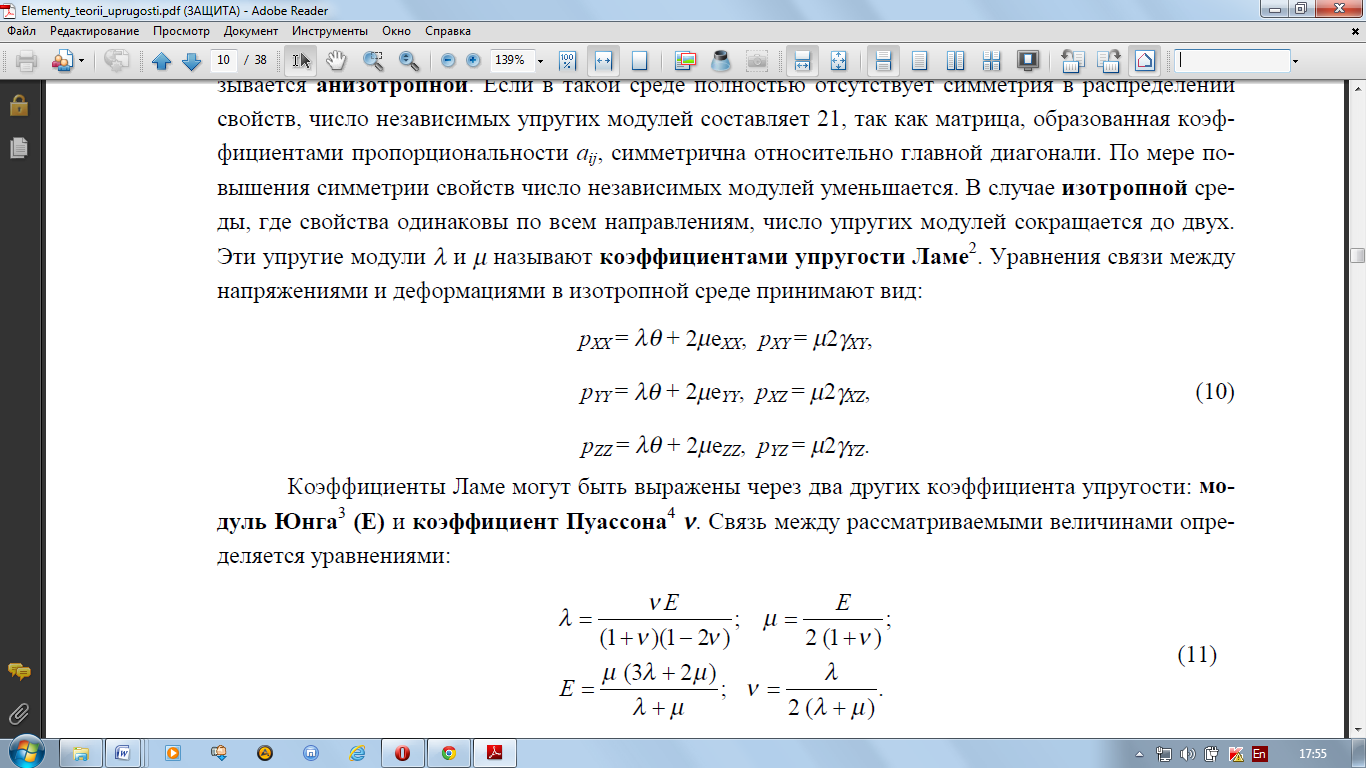Open Microsoft Word from taskbar
This screenshot has width=1366, height=768.
[125, 752]
